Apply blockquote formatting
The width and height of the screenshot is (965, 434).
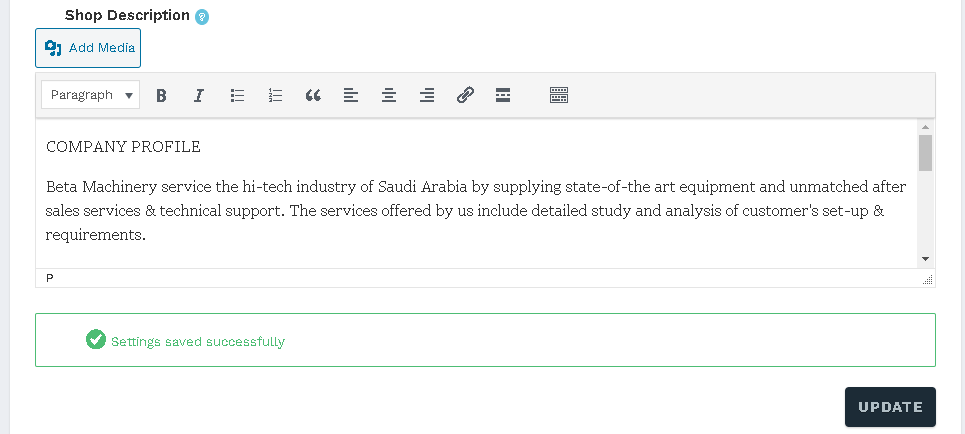tap(313, 95)
